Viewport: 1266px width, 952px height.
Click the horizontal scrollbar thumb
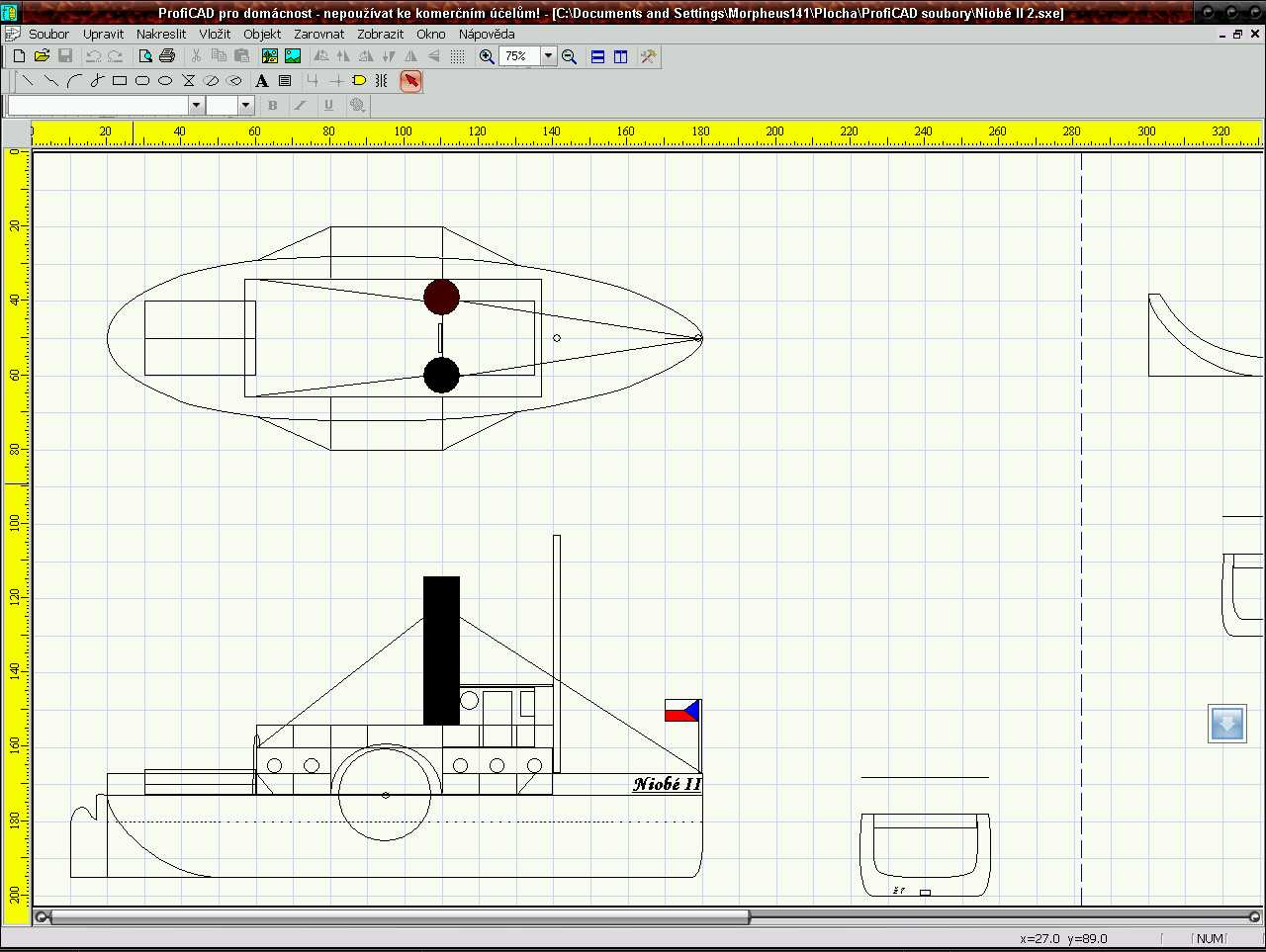point(400,917)
